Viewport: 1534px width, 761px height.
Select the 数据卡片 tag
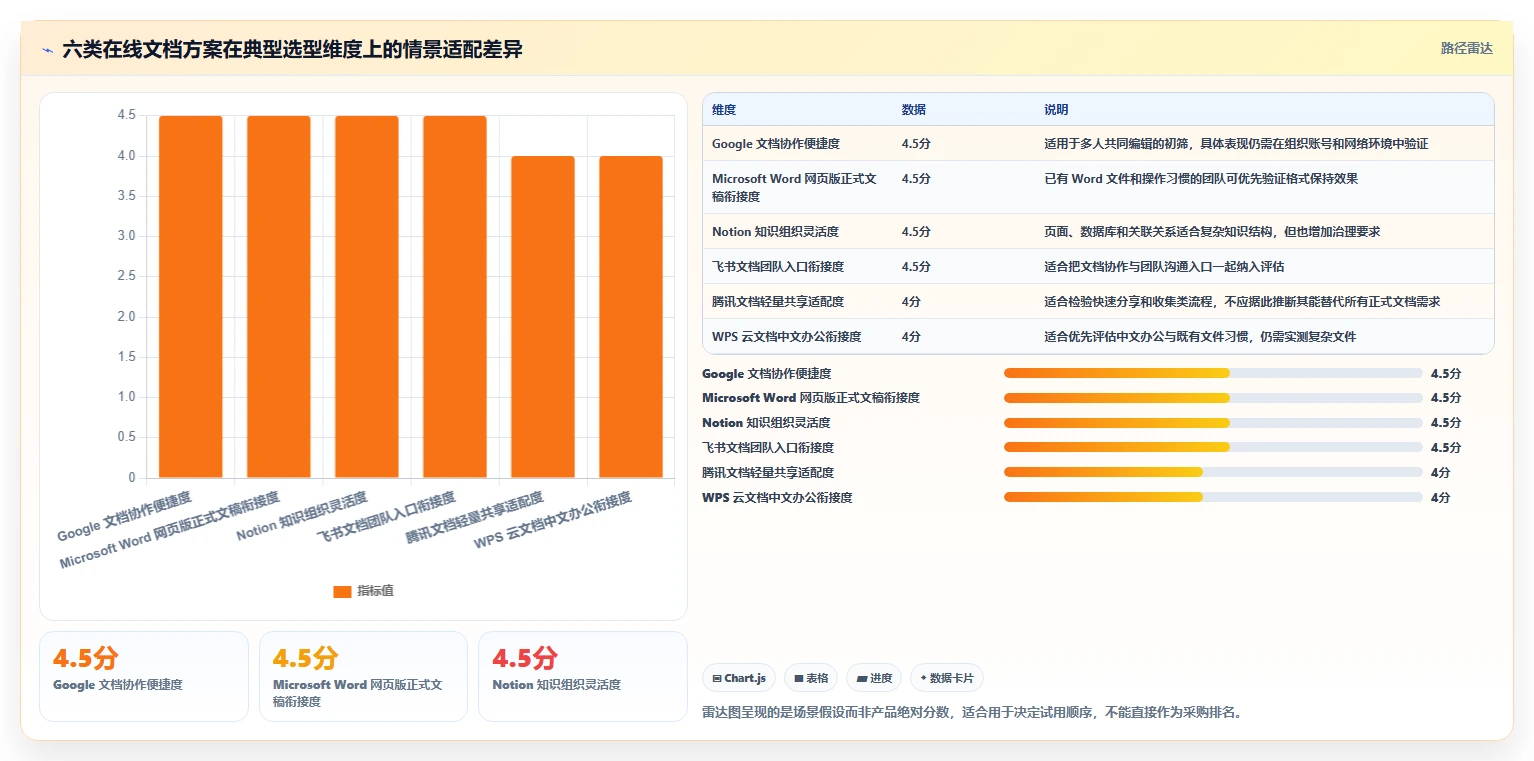click(947, 678)
